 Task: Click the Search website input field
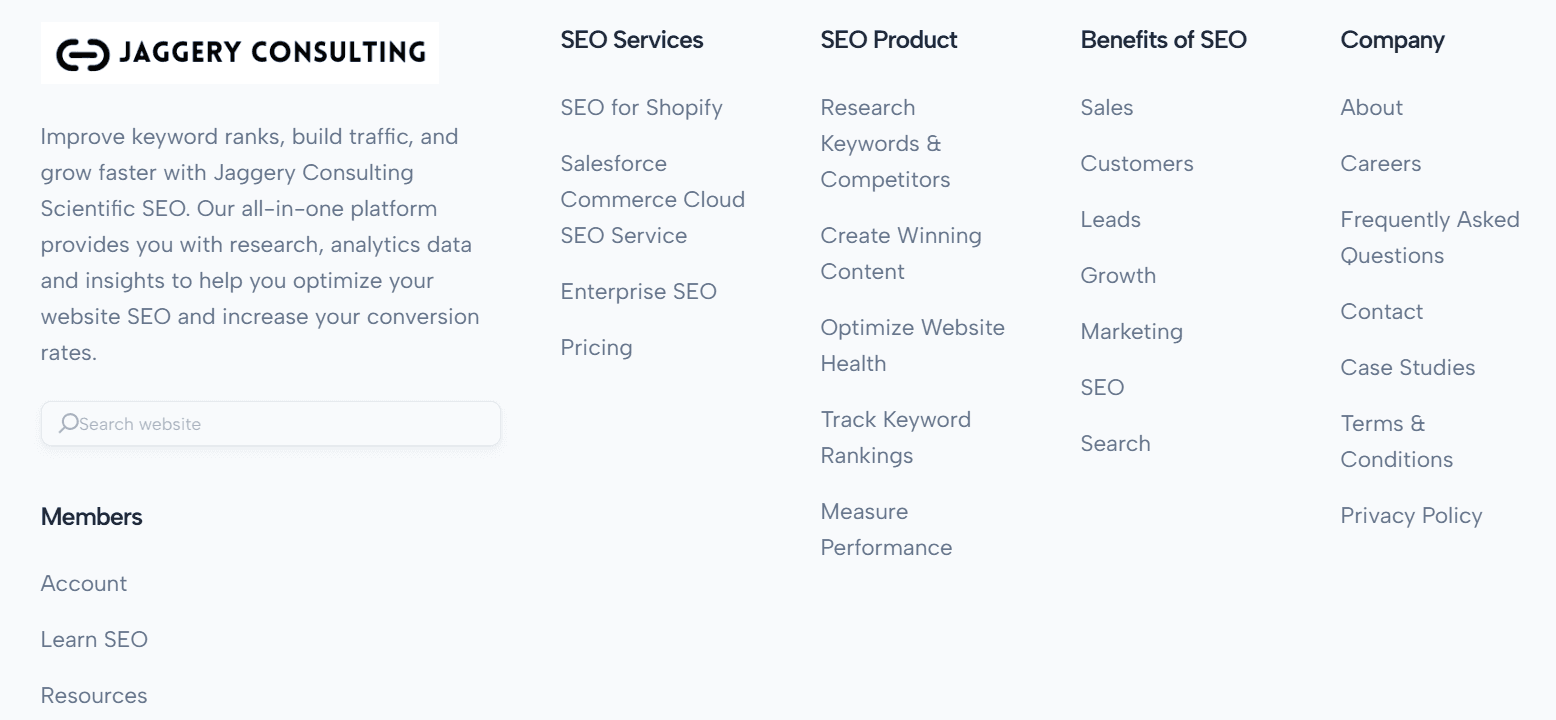pyautogui.click(x=270, y=423)
